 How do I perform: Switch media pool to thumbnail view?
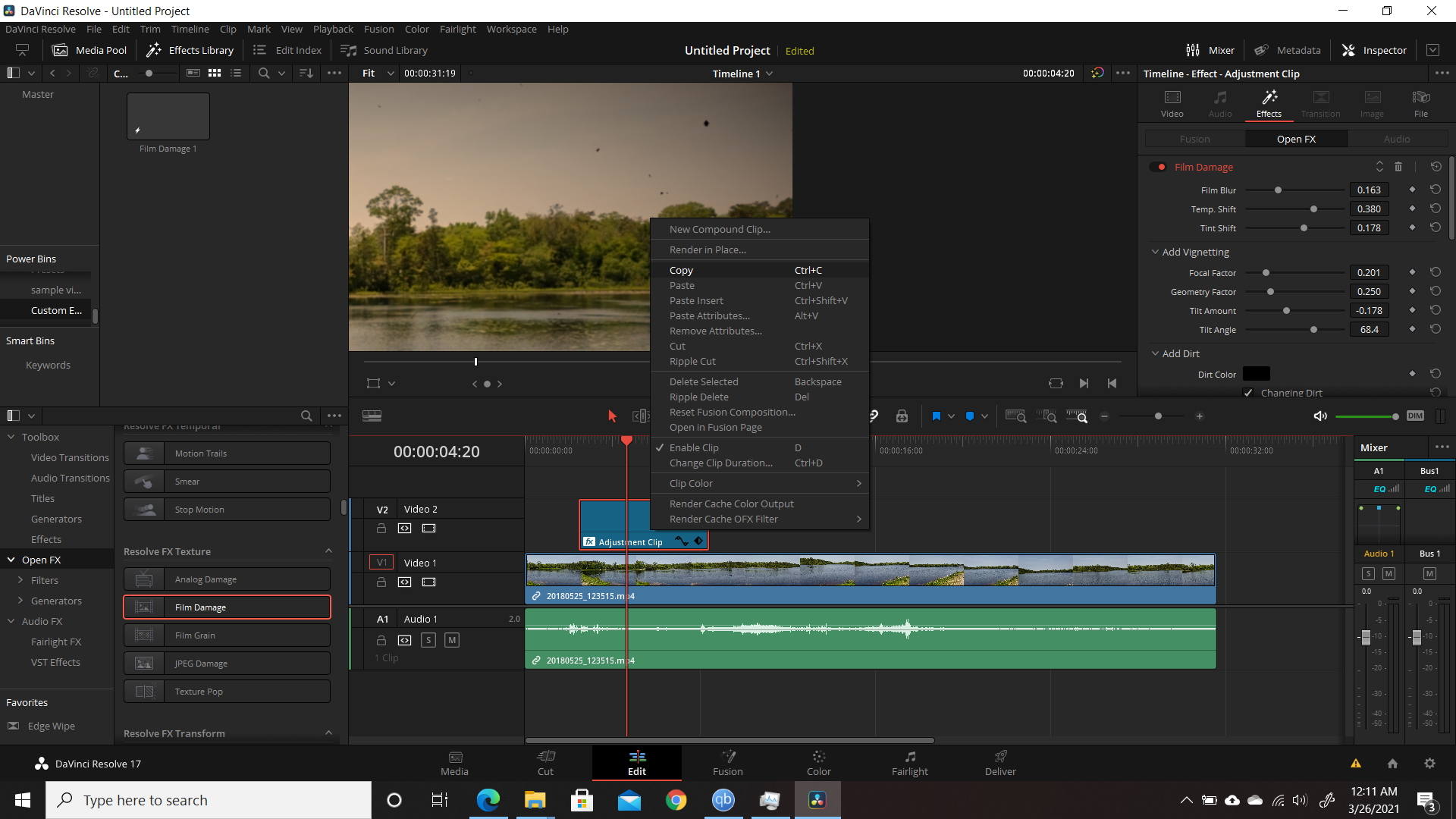click(215, 73)
